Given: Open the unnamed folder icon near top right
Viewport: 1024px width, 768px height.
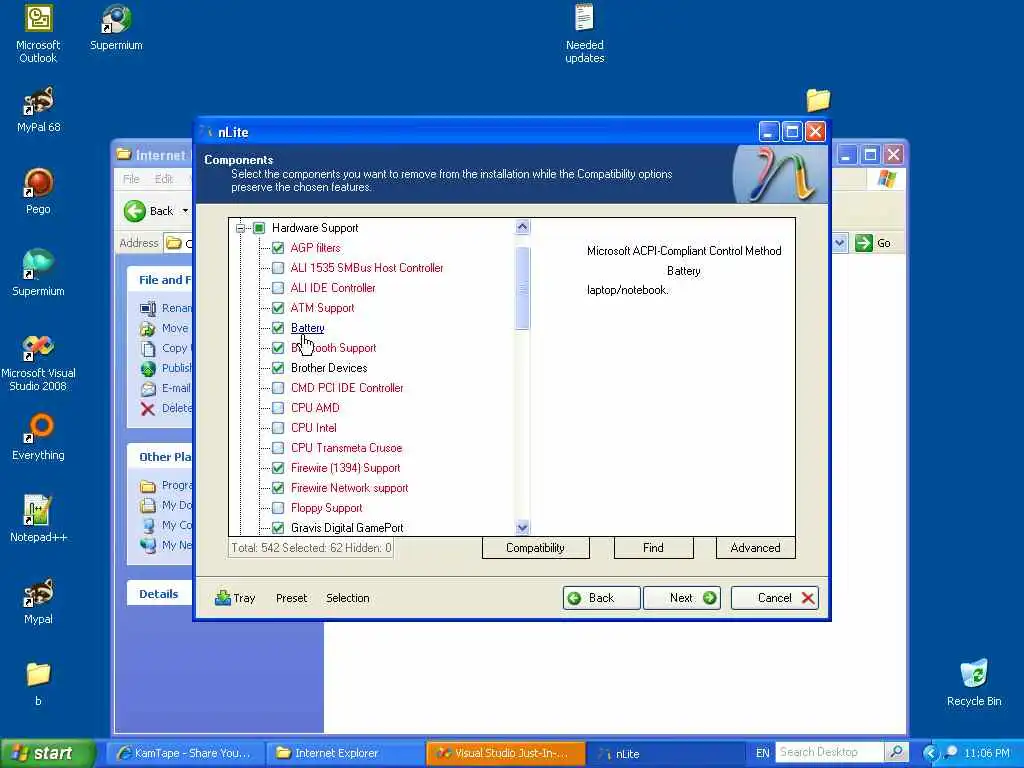Looking at the screenshot, I should (x=818, y=100).
